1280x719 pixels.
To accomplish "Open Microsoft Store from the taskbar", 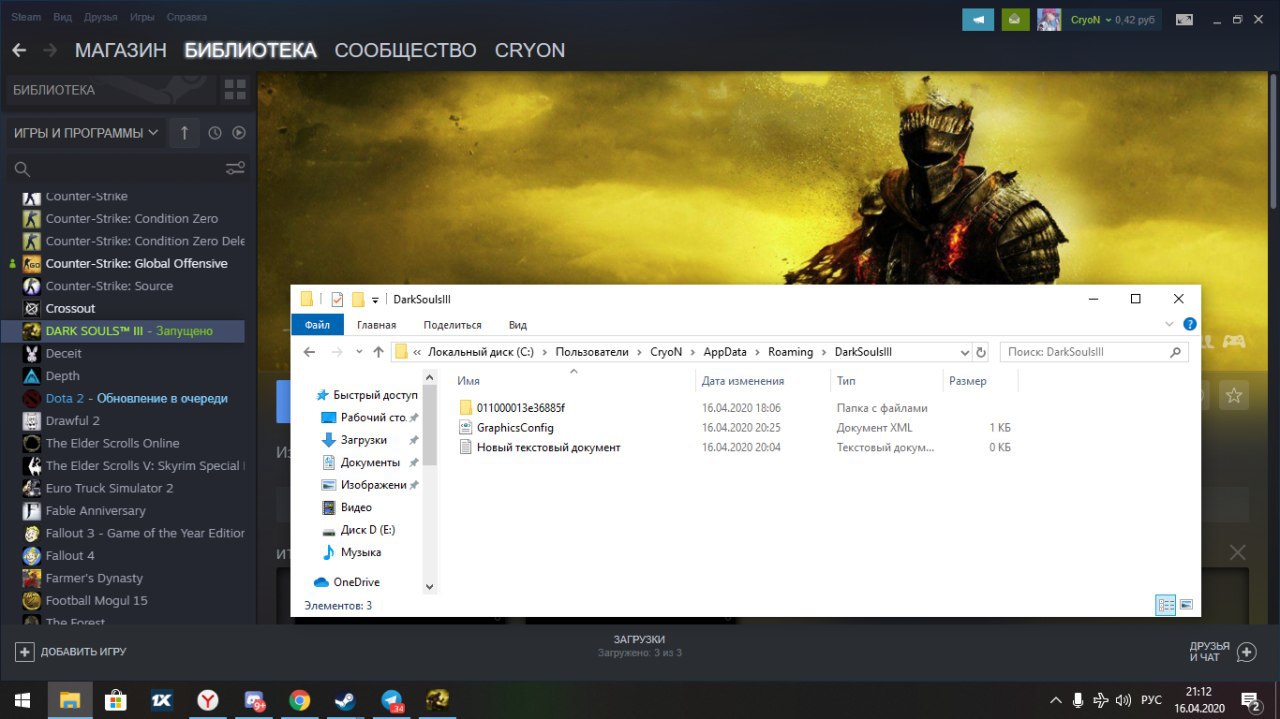I will 115,700.
